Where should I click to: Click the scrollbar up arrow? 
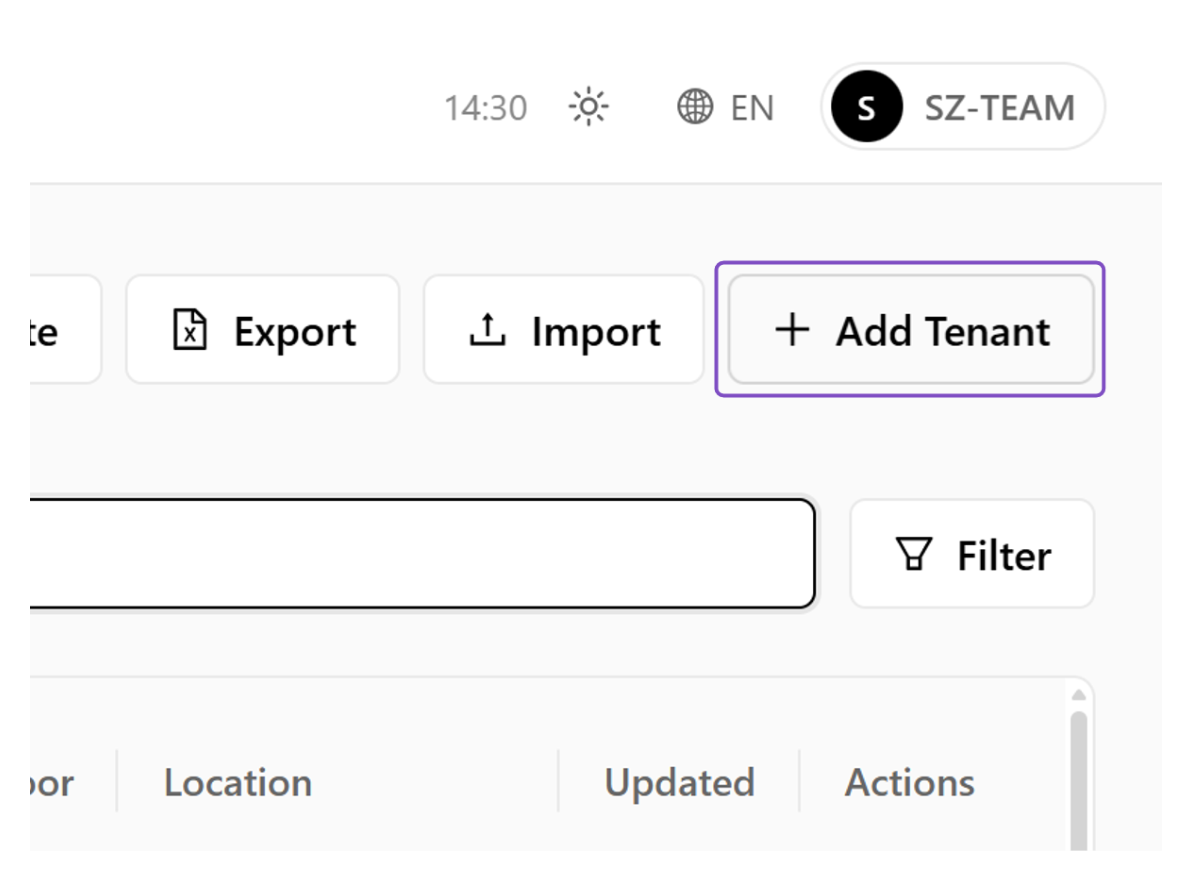point(1079,695)
